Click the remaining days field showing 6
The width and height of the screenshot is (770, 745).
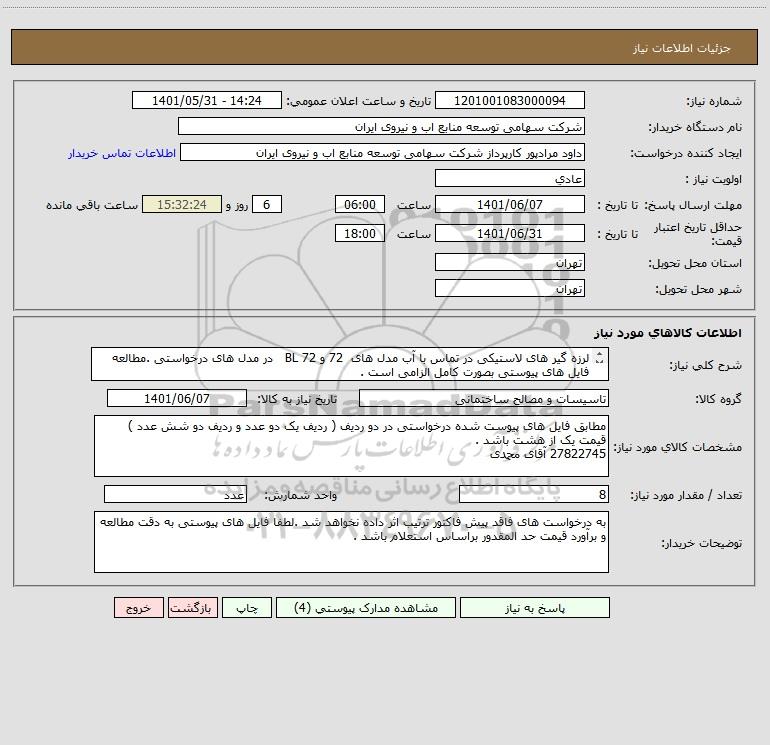point(267,204)
